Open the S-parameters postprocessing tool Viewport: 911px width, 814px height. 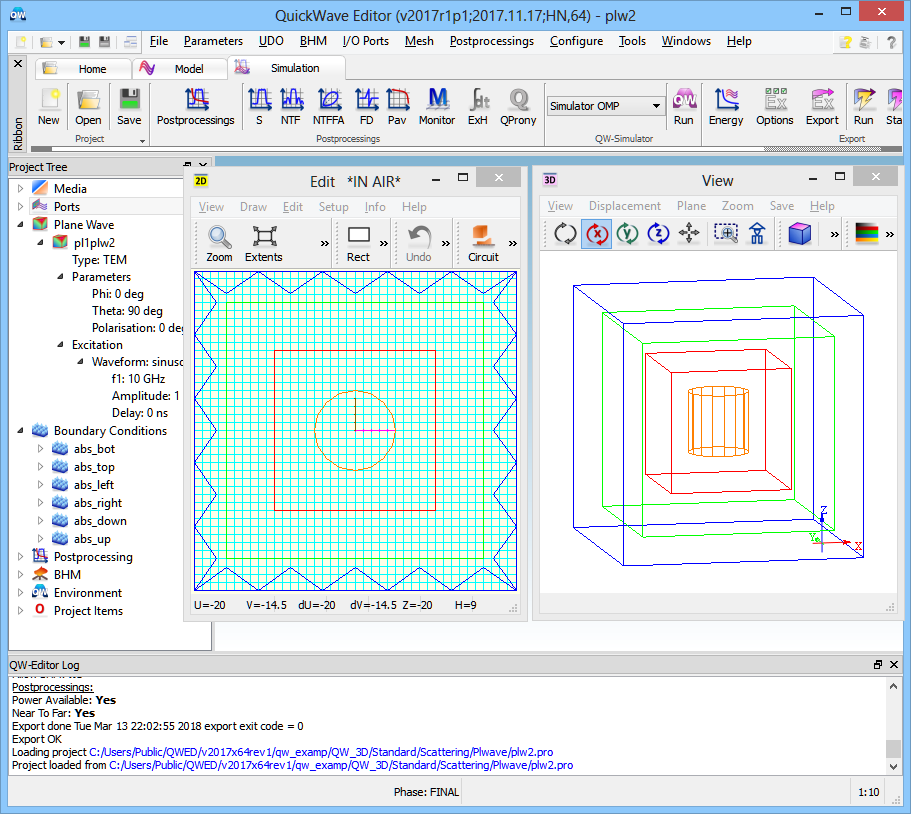pyautogui.click(x=259, y=107)
